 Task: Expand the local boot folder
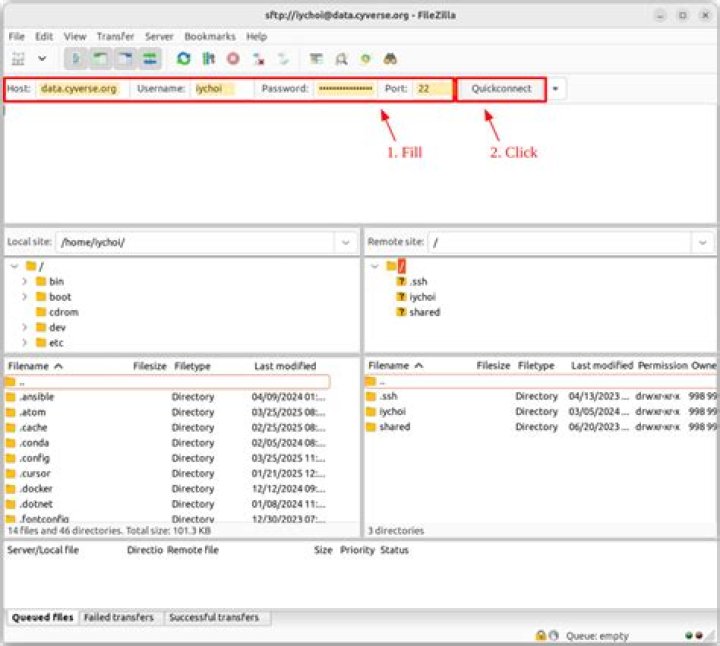pyautogui.click(x=24, y=297)
